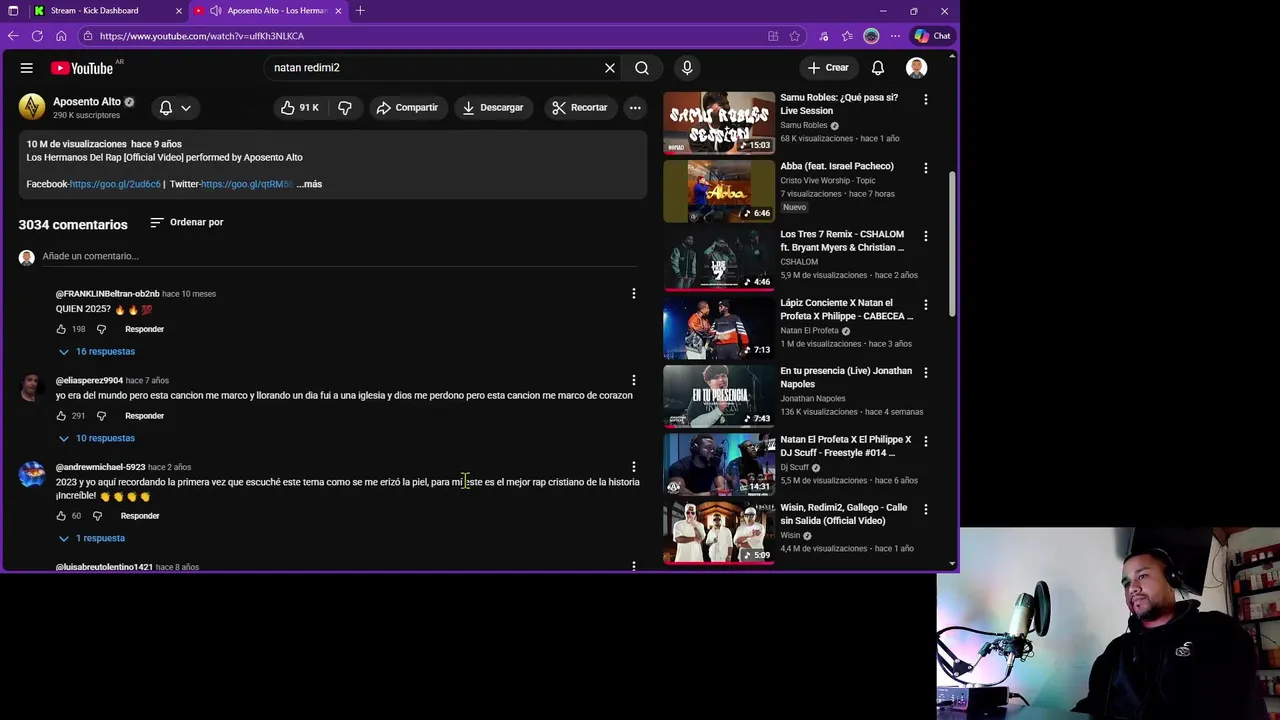Open the notifications bell in header
Screen dimensions: 1280x720
(x=878, y=68)
